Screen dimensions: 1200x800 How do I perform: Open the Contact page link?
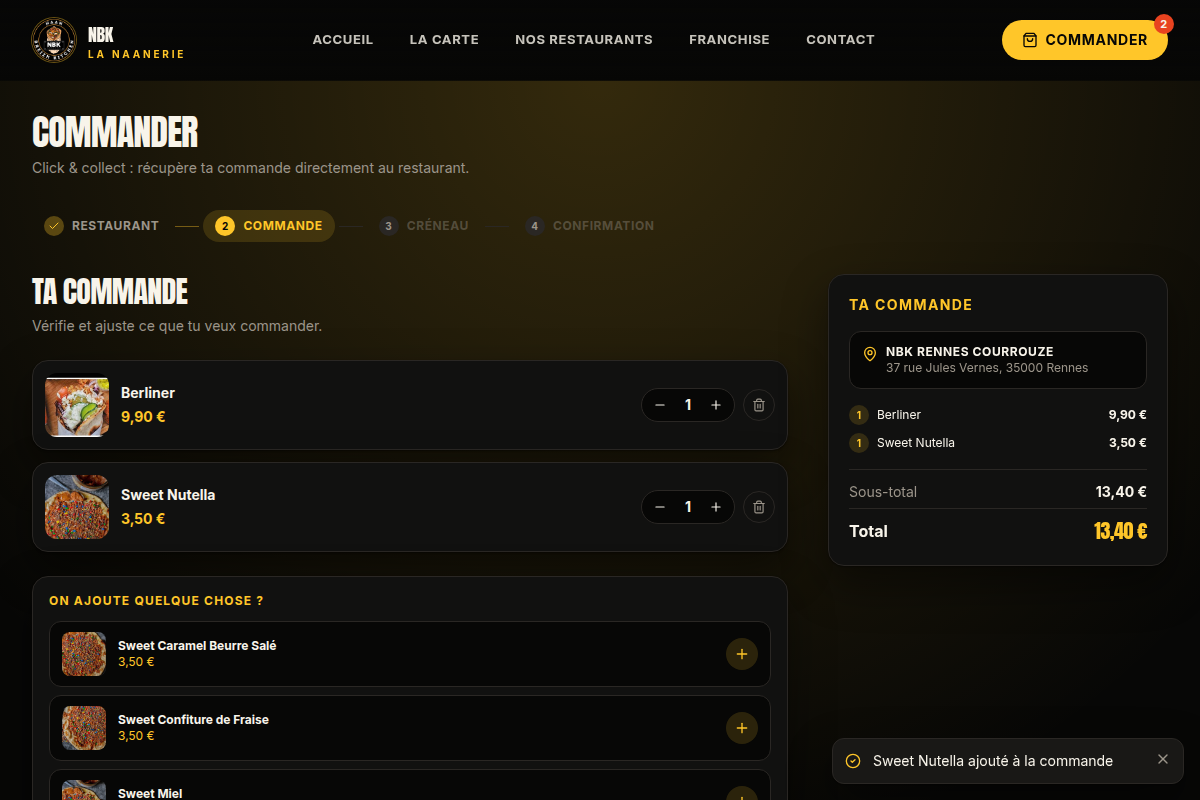click(x=840, y=40)
